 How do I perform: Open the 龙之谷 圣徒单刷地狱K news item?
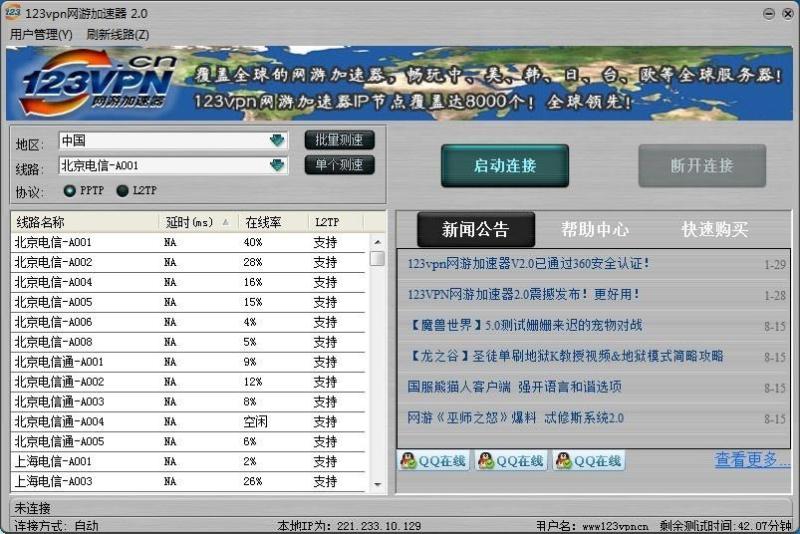pyautogui.click(x=565, y=355)
